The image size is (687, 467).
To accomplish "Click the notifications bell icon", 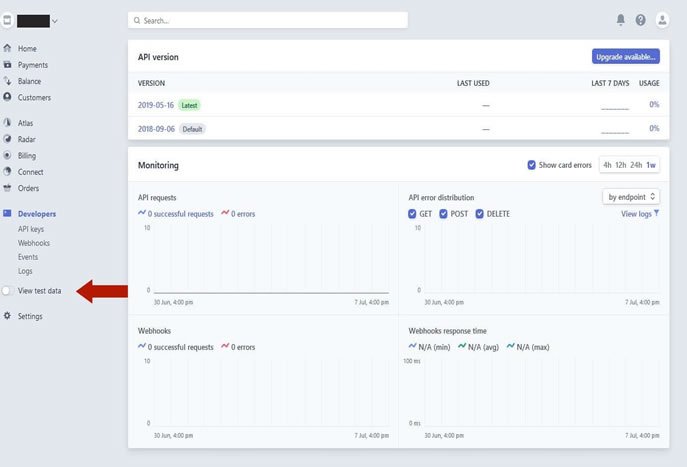I will tap(621, 20).
